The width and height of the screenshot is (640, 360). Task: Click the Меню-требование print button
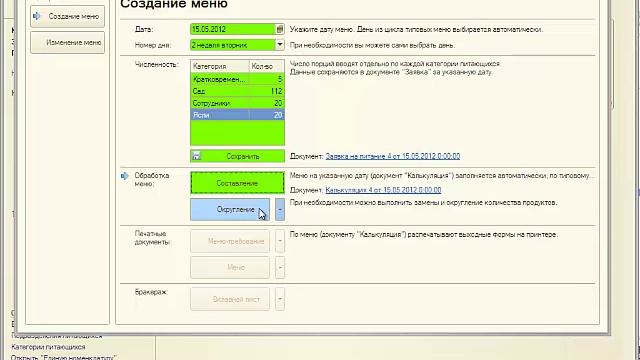pos(230,241)
